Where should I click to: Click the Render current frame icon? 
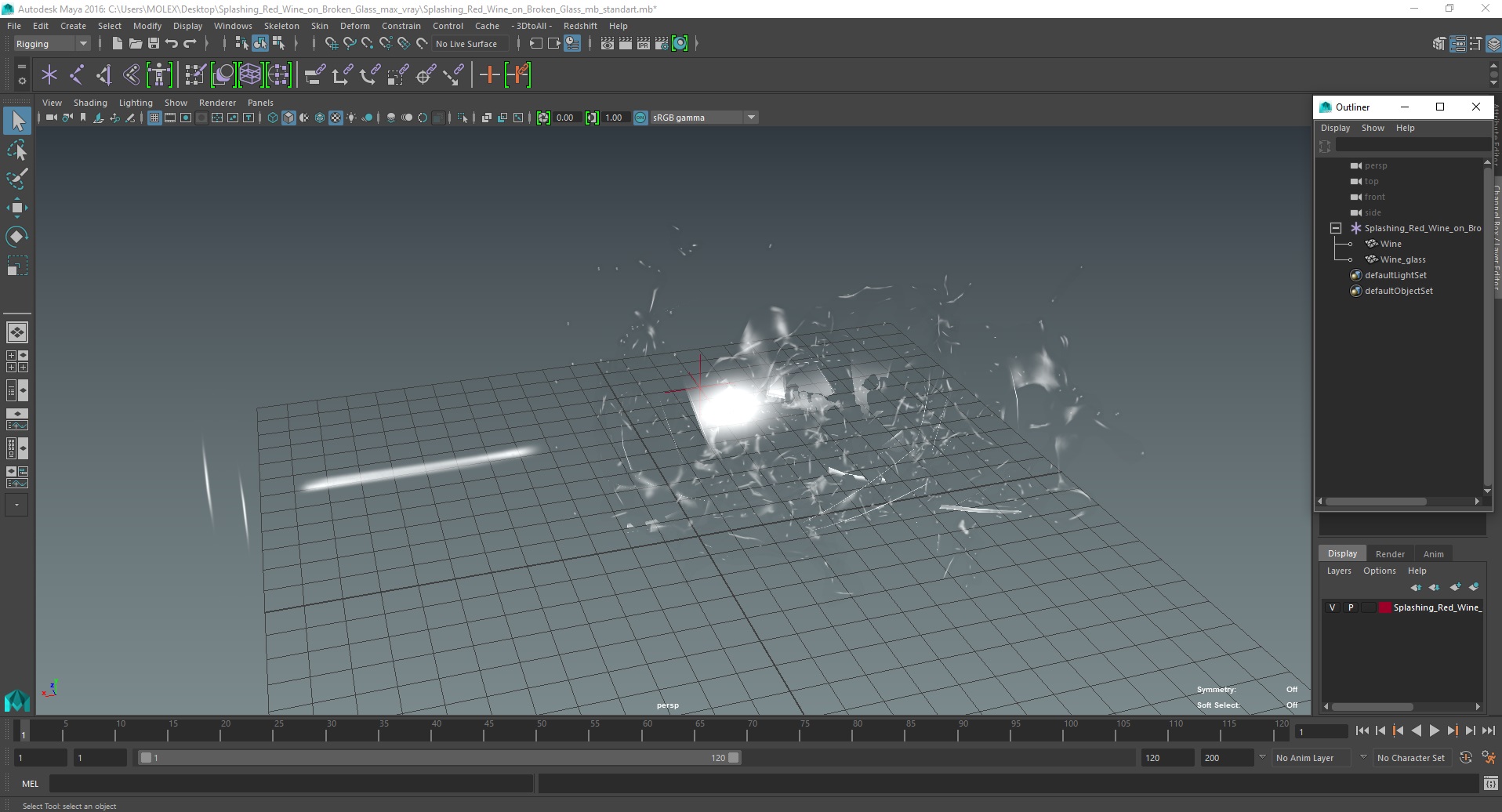(626, 44)
